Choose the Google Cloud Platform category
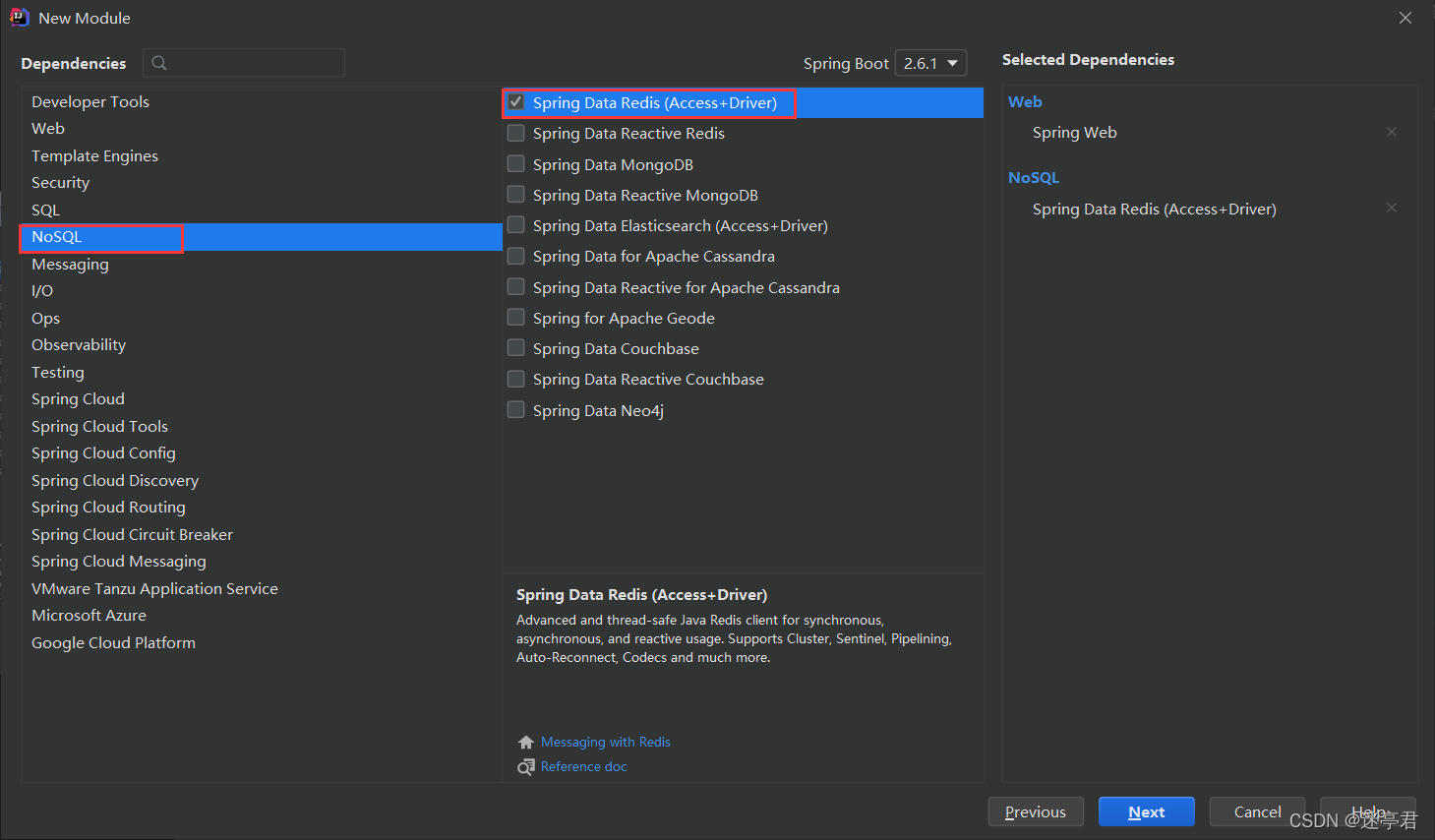 [x=262, y=642]
